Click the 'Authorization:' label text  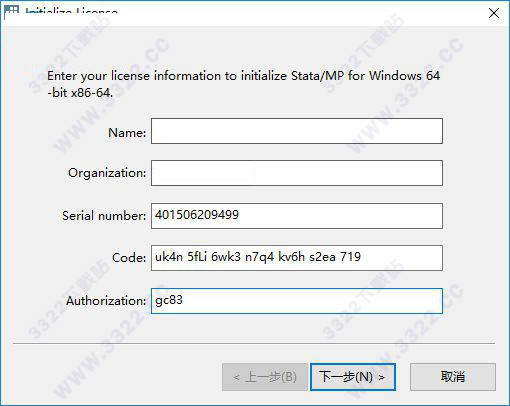tap(106, 301)
